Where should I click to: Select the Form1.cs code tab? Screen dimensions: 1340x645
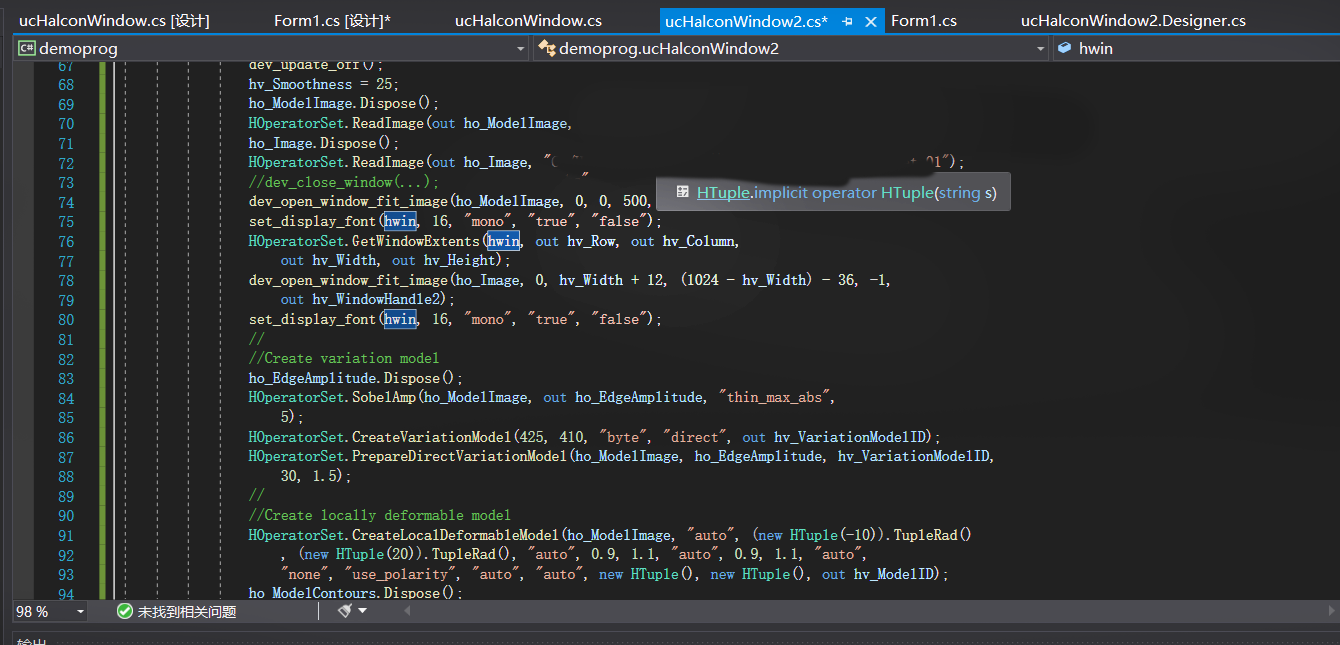(923, 21)
